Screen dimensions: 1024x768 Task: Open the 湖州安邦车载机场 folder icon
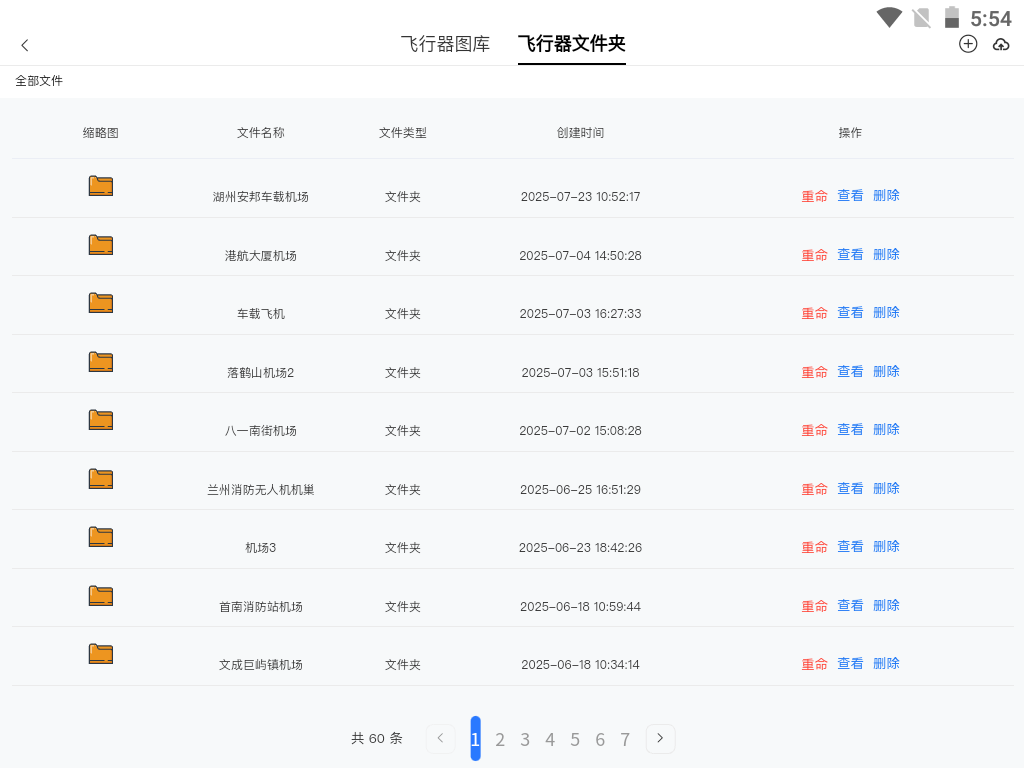(x=101, y=185)
